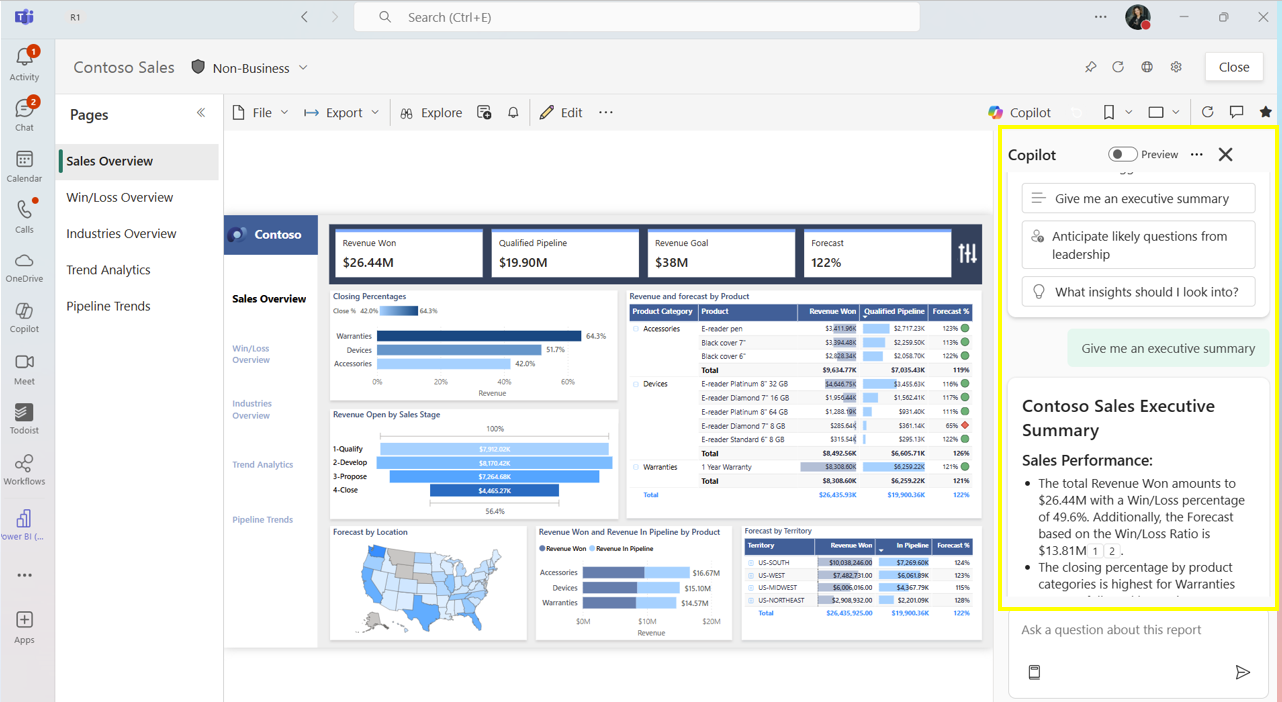The image size is (1282, 702).
Task: Select Anticipate likely questions from leadership
Action: [1137, 244]
